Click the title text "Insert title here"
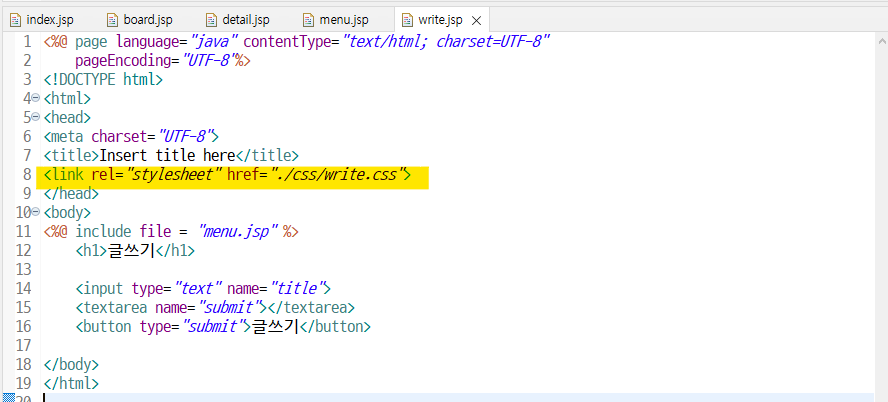 pos(168,155)
